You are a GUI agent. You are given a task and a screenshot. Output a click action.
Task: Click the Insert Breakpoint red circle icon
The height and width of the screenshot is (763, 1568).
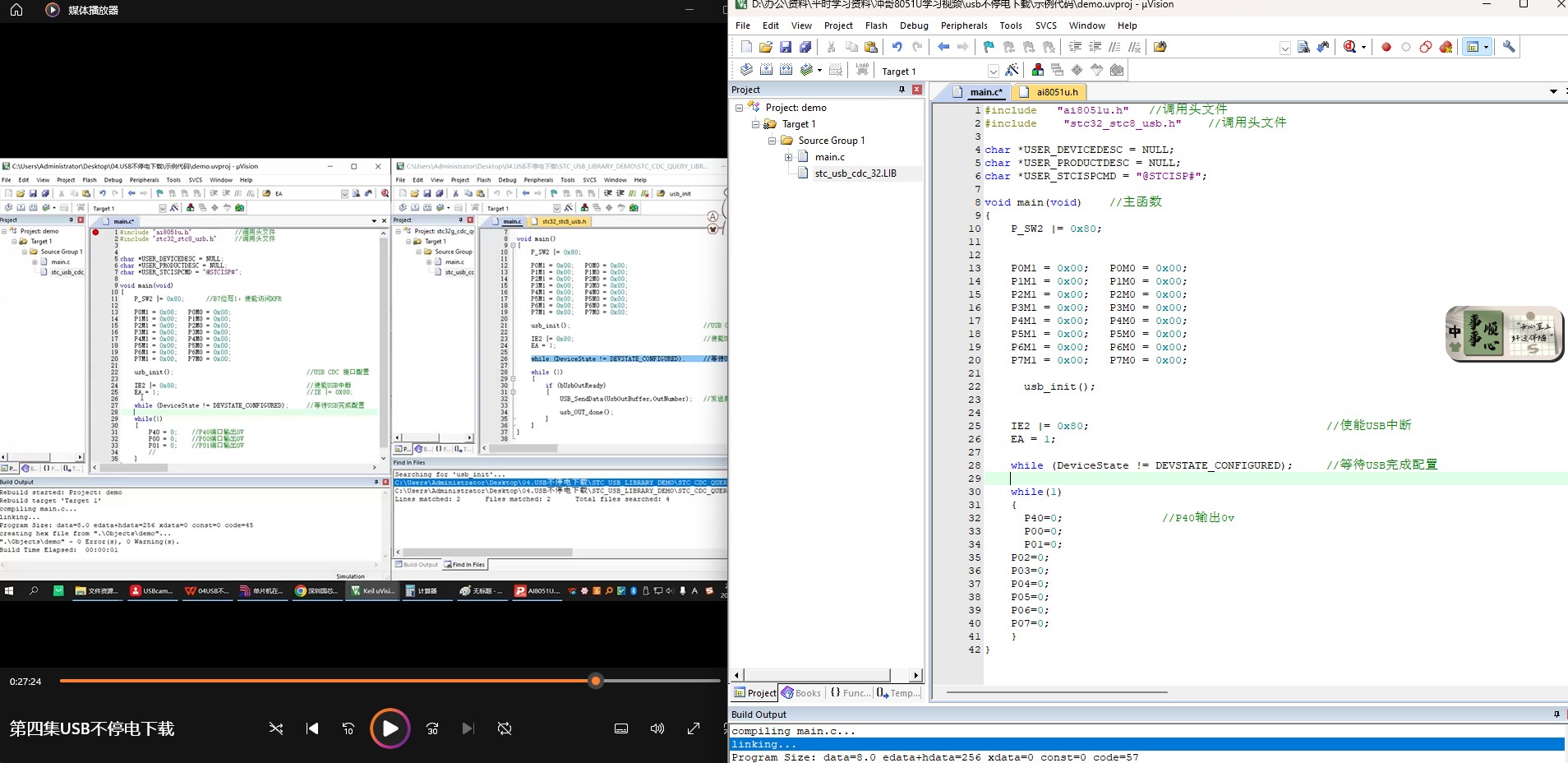pyautogui.click(x=1386, y=47)
